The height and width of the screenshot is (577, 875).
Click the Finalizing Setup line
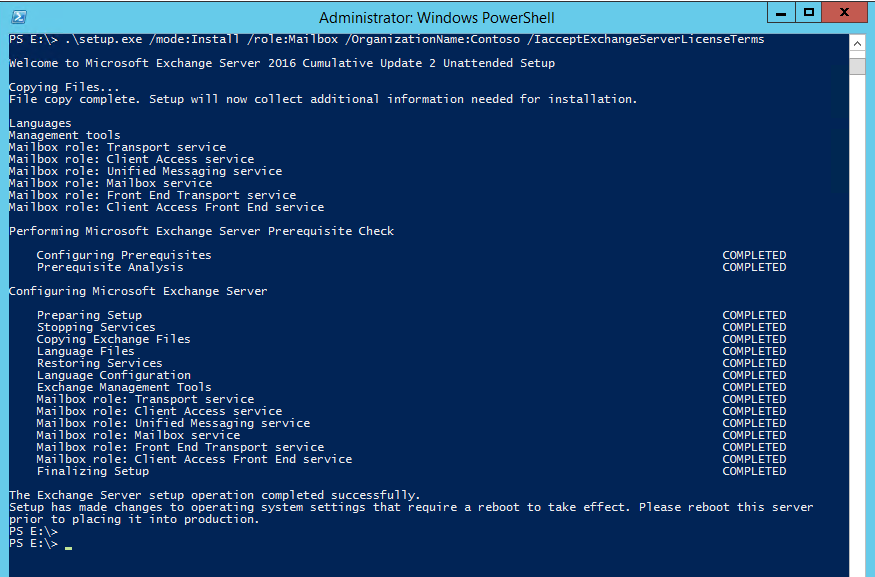tap(93, 472)
